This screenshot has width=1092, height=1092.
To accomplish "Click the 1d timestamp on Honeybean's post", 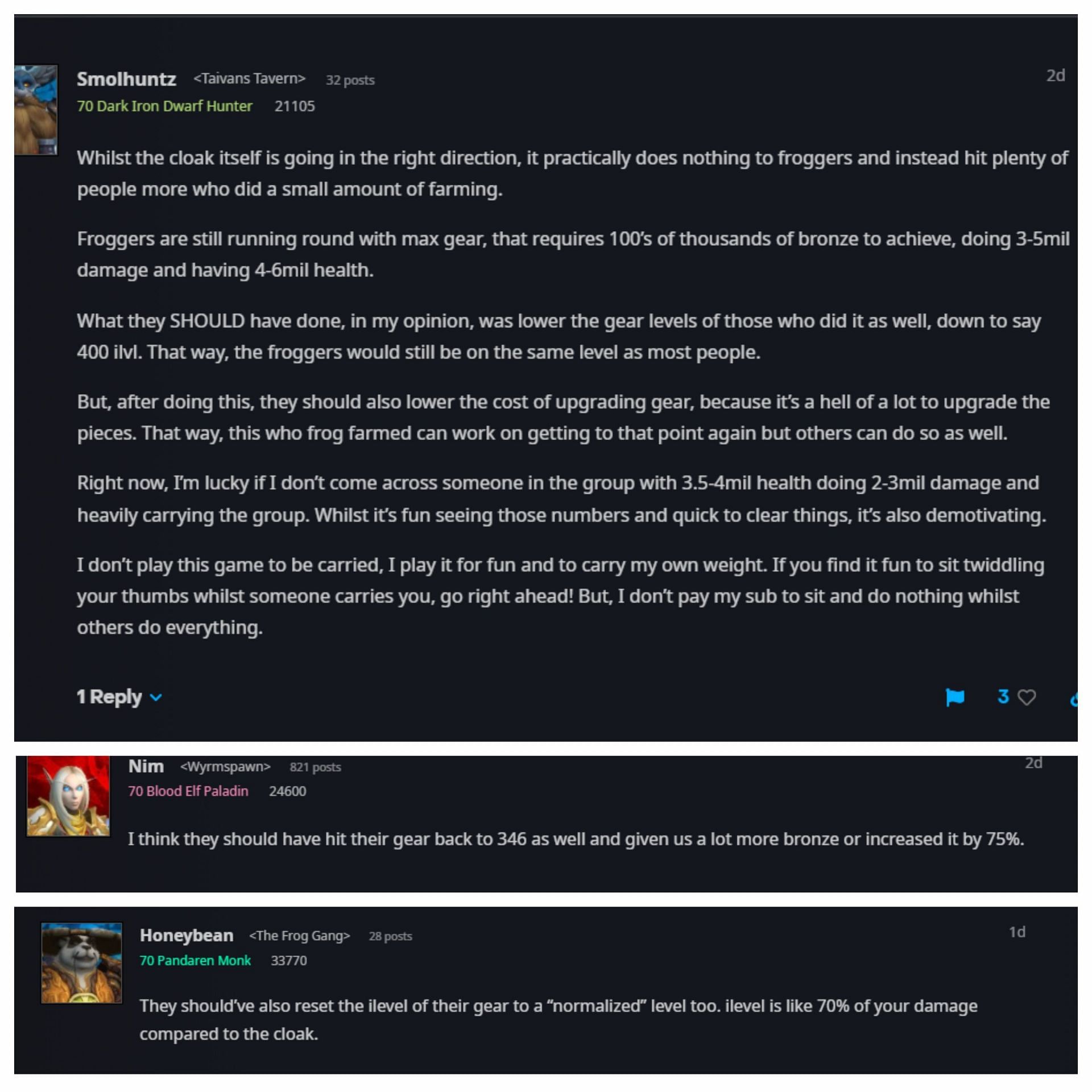I will coord(1017,932).
